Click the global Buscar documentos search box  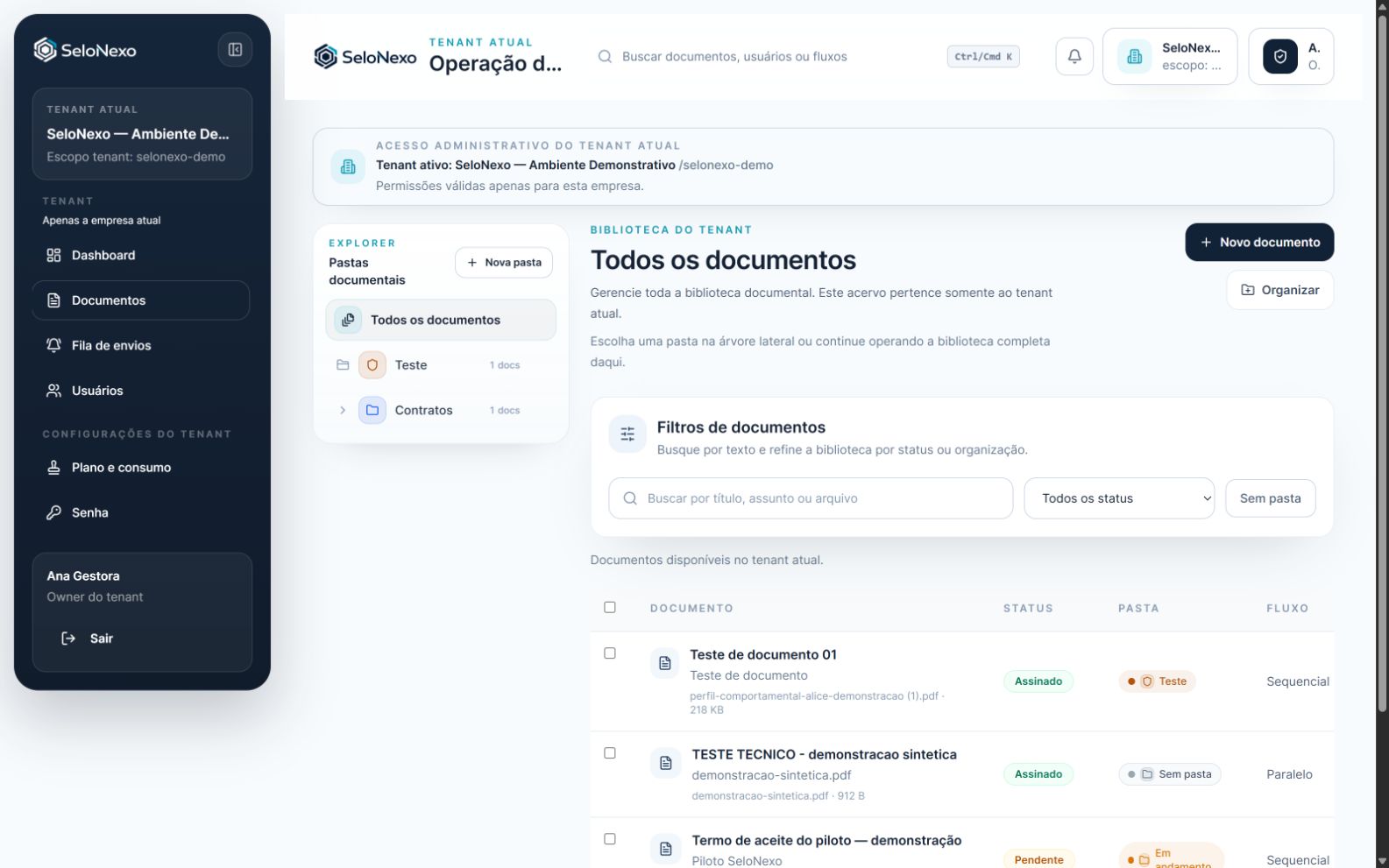coord(808,56)
